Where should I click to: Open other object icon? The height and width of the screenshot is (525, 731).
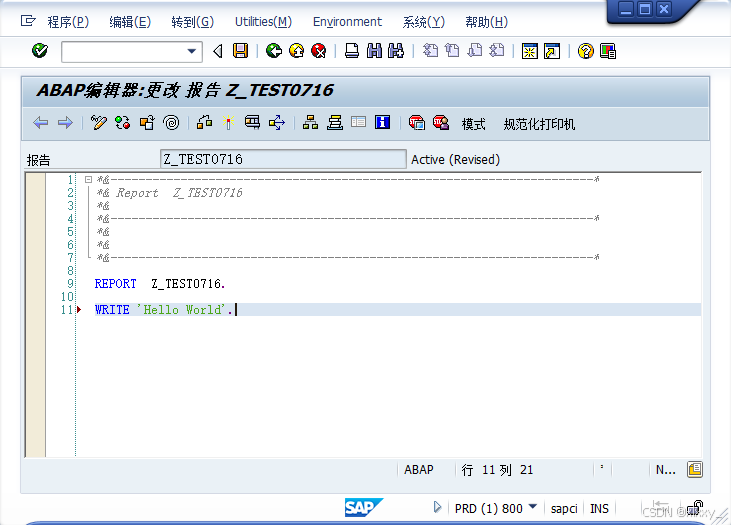pos(147,123)
